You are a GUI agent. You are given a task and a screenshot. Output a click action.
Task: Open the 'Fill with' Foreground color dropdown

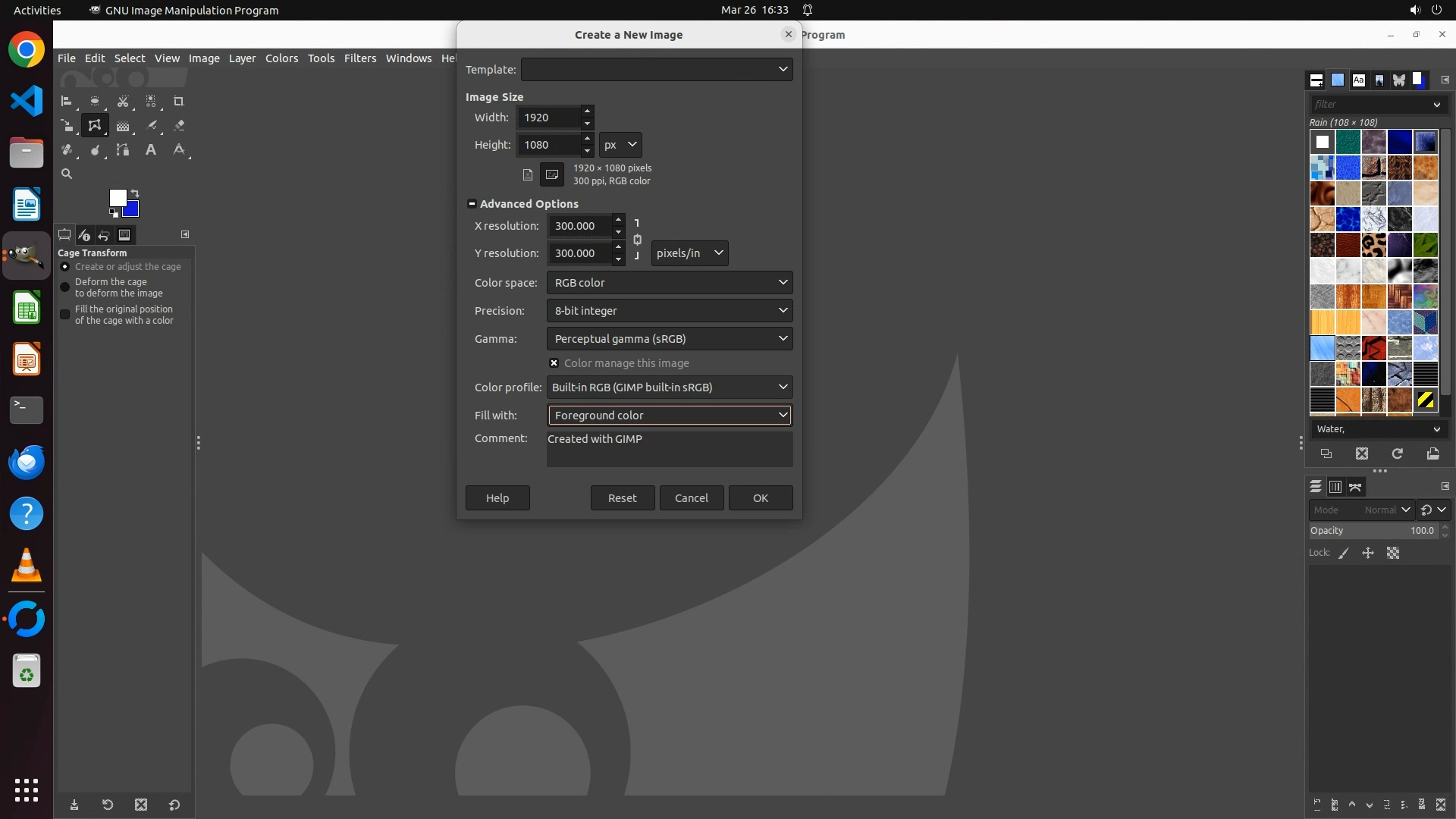[x=670, y=415]
